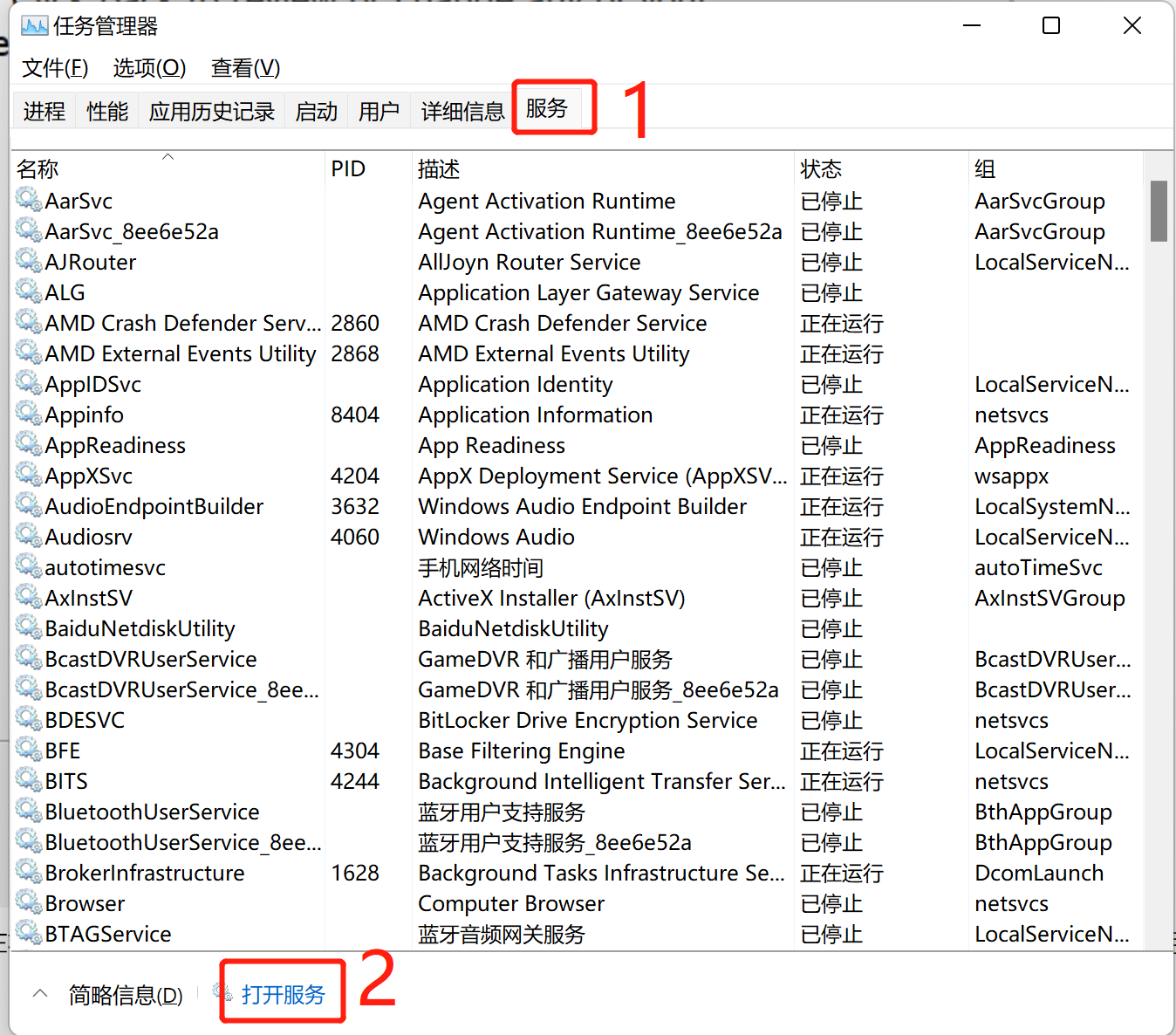Viewport: 1176px width, 1035px height.
Task: Switch to the 性能 tab
Action: 107,111
